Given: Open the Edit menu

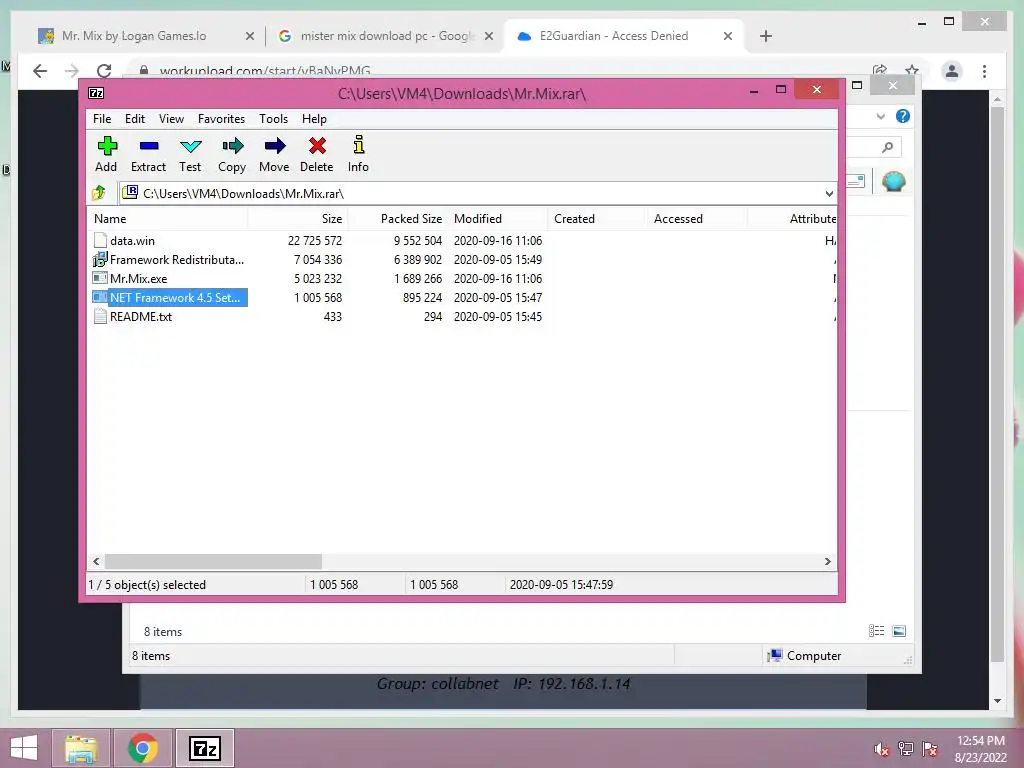Looking at the screenshot, I should tap(135, 119).
